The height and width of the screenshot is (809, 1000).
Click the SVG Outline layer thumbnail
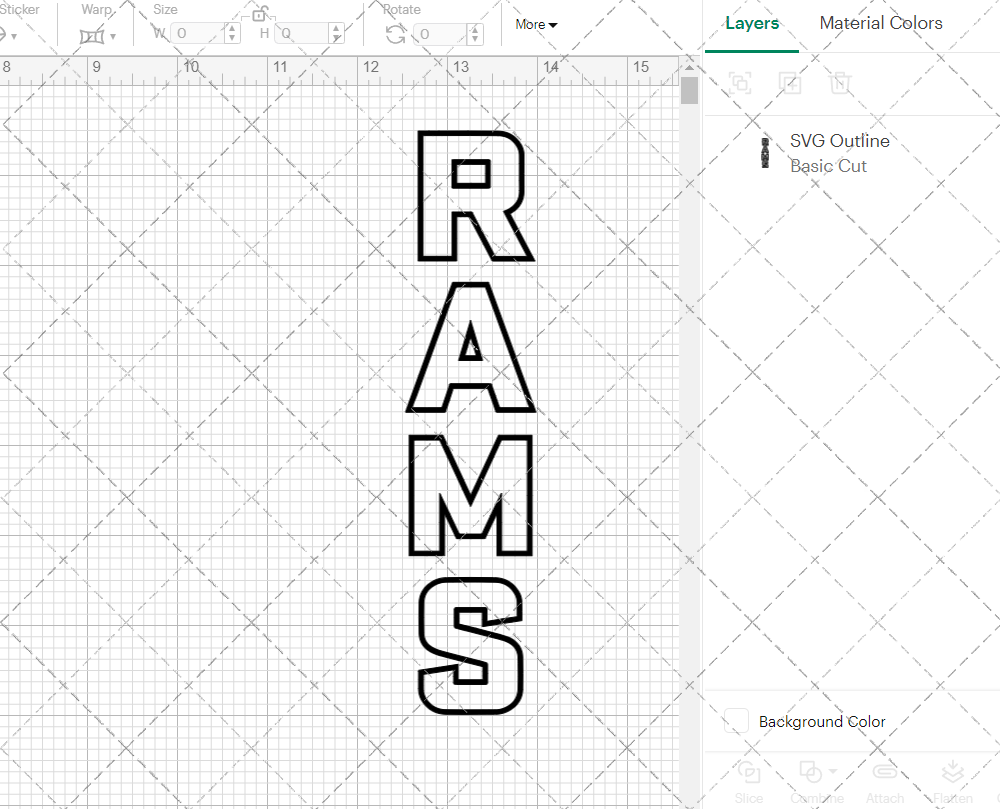[765, 153]
